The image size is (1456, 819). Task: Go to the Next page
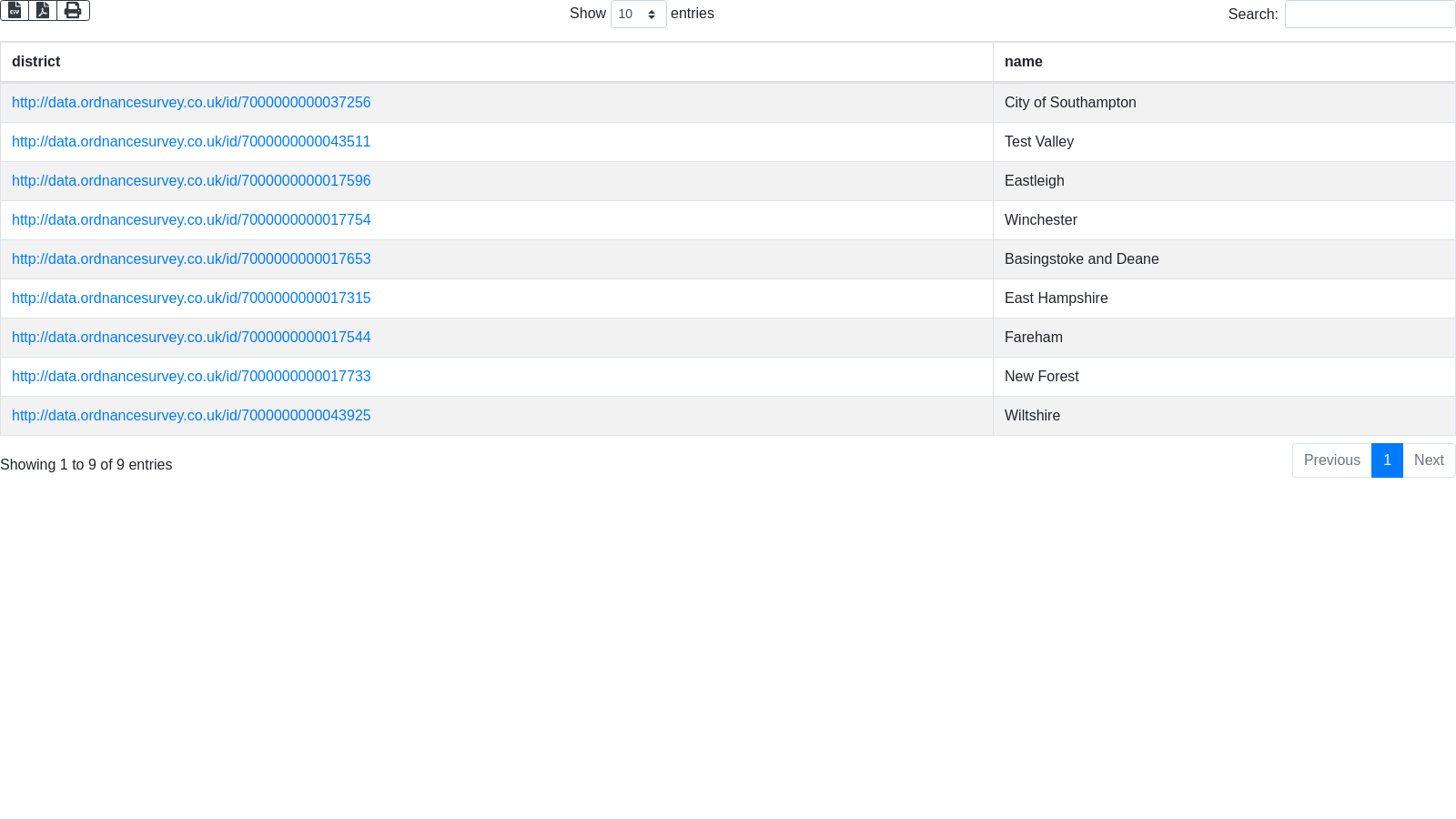1429,460
